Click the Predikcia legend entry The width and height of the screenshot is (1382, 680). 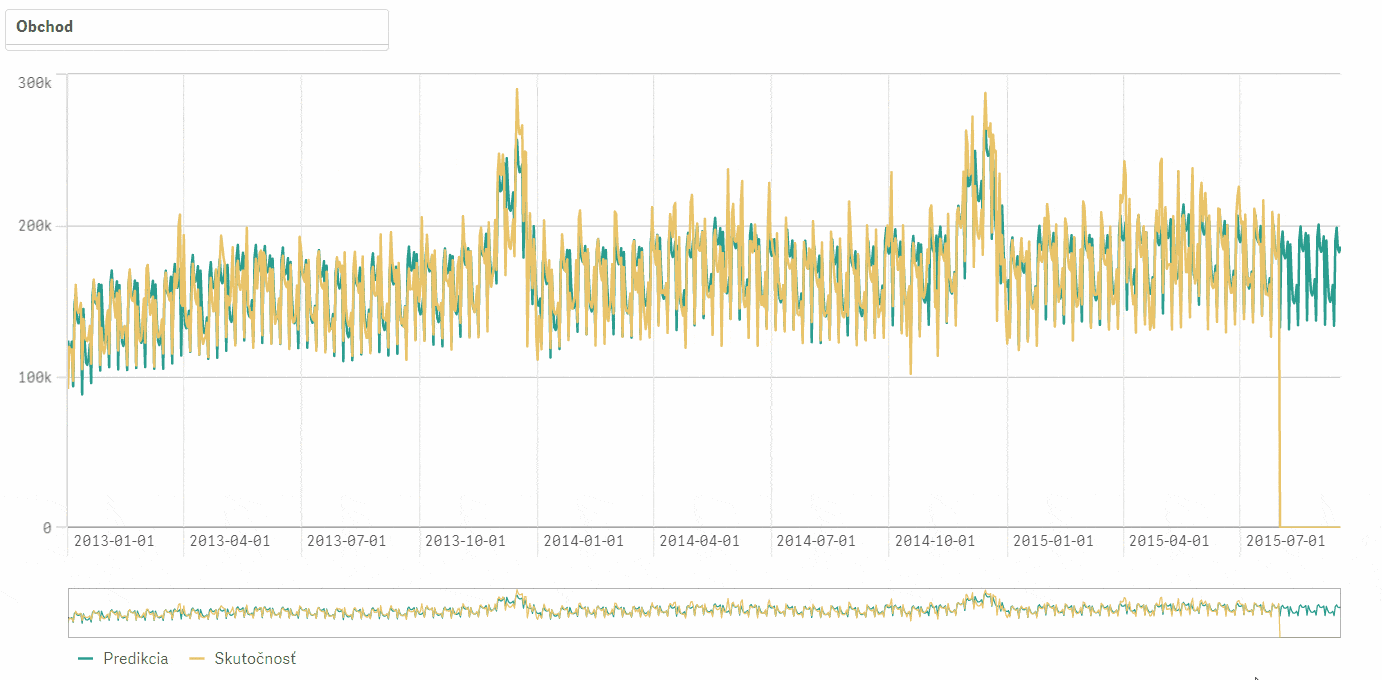(x=123, y=658)
